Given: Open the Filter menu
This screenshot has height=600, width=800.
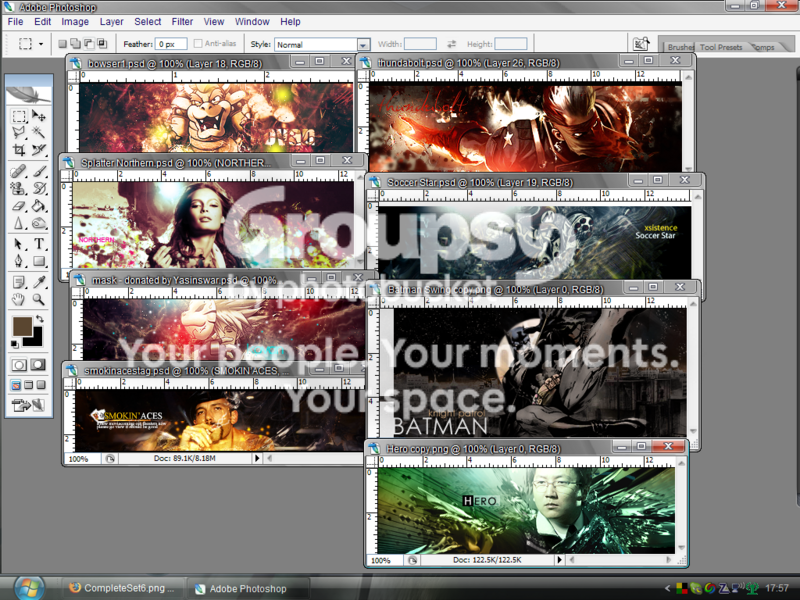Looking at the screenshot, I should pos(182,21).
